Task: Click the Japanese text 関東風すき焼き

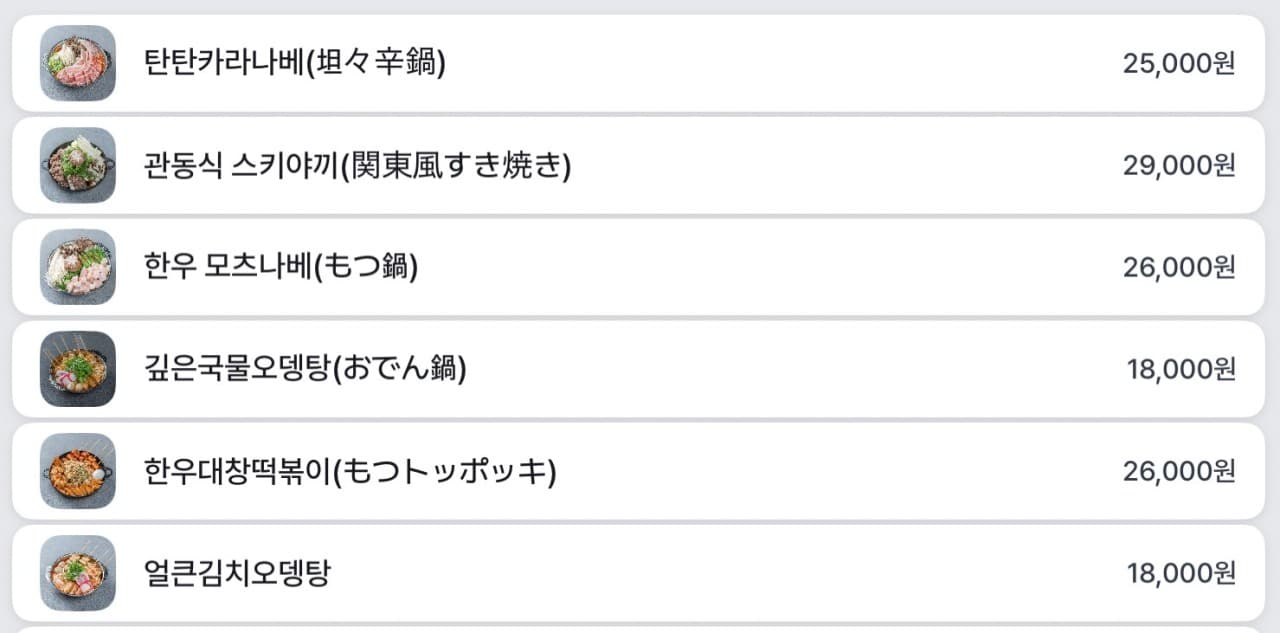Action: [457, 165]
